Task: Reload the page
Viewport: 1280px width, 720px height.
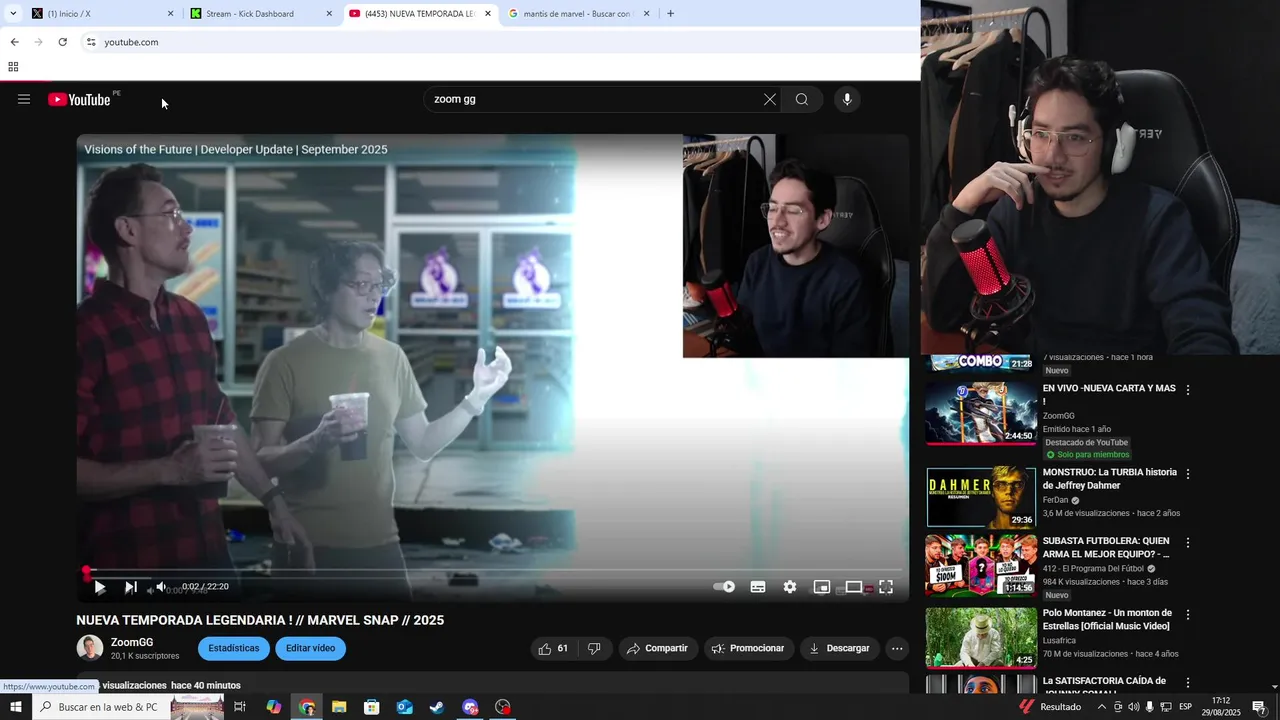Action: tap(62, 42)
